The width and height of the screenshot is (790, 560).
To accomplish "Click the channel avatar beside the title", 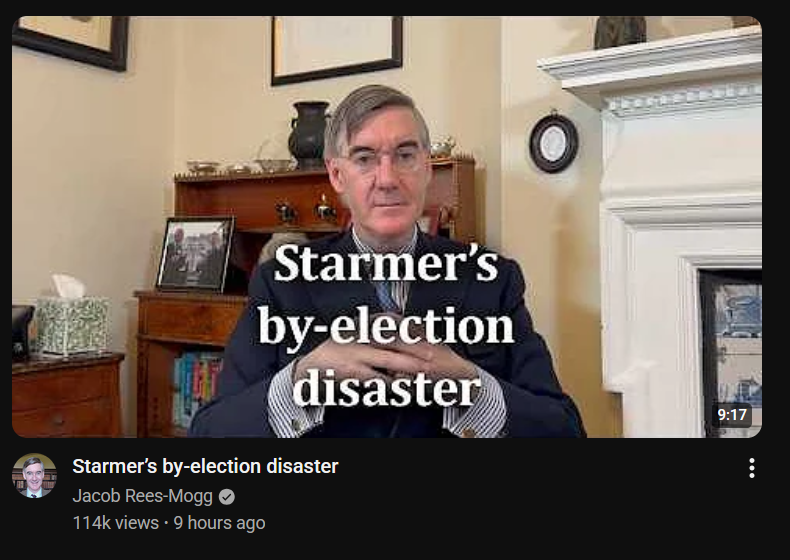I will [34, 475].
